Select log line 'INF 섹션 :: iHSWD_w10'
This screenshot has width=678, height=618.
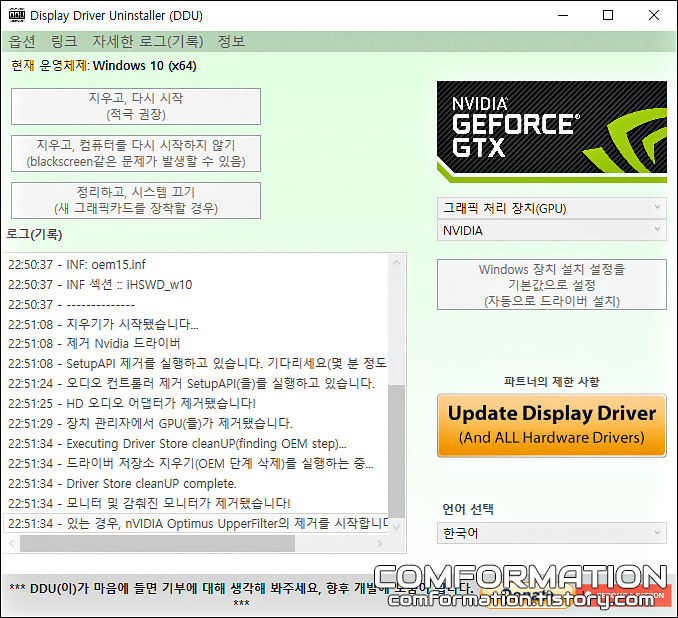(196, 285)
